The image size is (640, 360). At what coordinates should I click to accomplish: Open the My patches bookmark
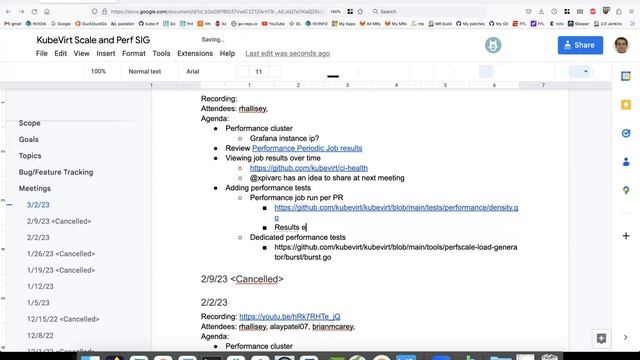tap(470, 24)
